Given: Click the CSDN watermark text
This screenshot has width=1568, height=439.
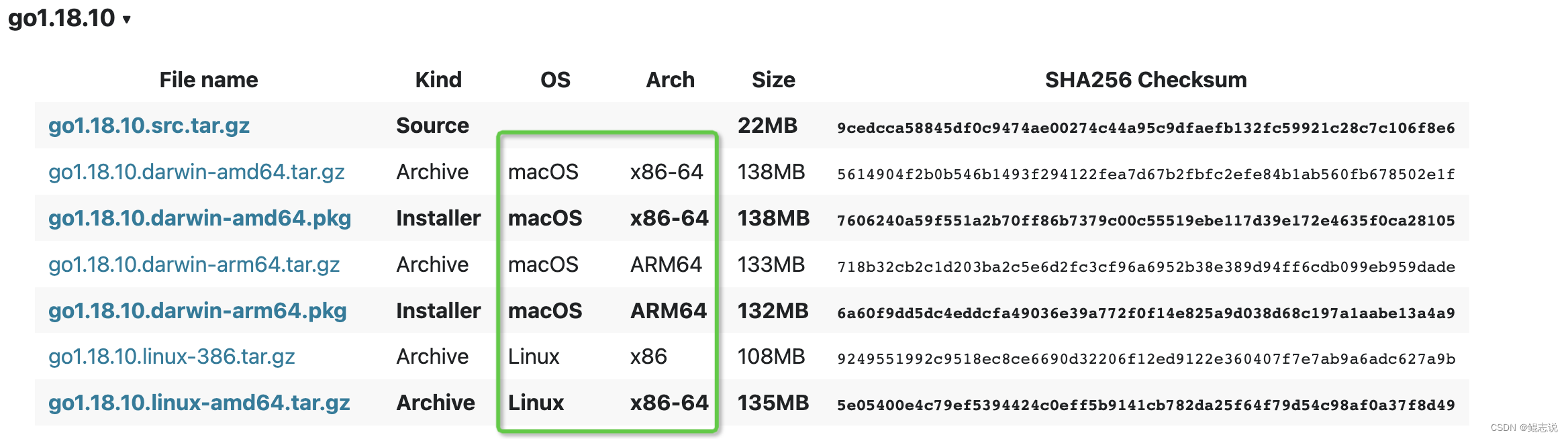Looking at the screenshot, I should click(1524, 428).
